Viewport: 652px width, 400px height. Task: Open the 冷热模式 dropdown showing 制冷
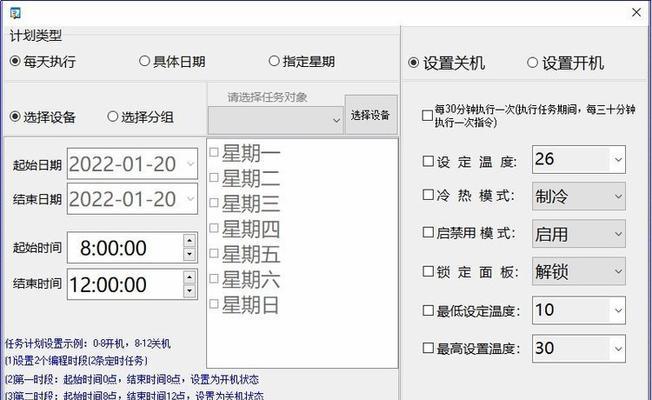tap(579, 196)
